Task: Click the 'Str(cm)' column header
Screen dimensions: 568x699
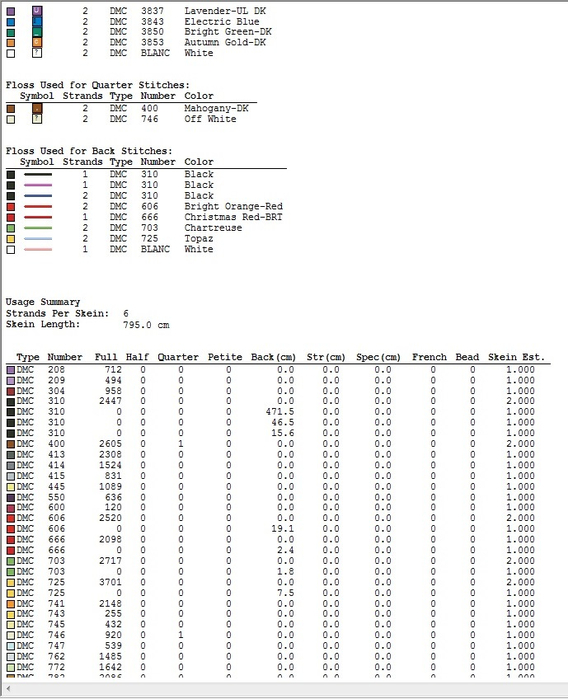Action: pos(326,357)
